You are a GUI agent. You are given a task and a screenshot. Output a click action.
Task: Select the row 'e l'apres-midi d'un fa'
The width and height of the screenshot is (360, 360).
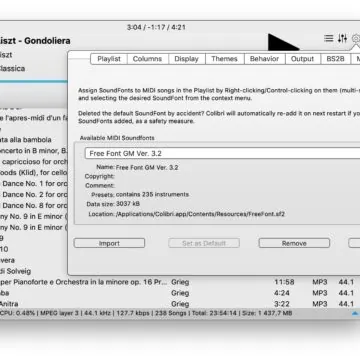coord(34,118)
